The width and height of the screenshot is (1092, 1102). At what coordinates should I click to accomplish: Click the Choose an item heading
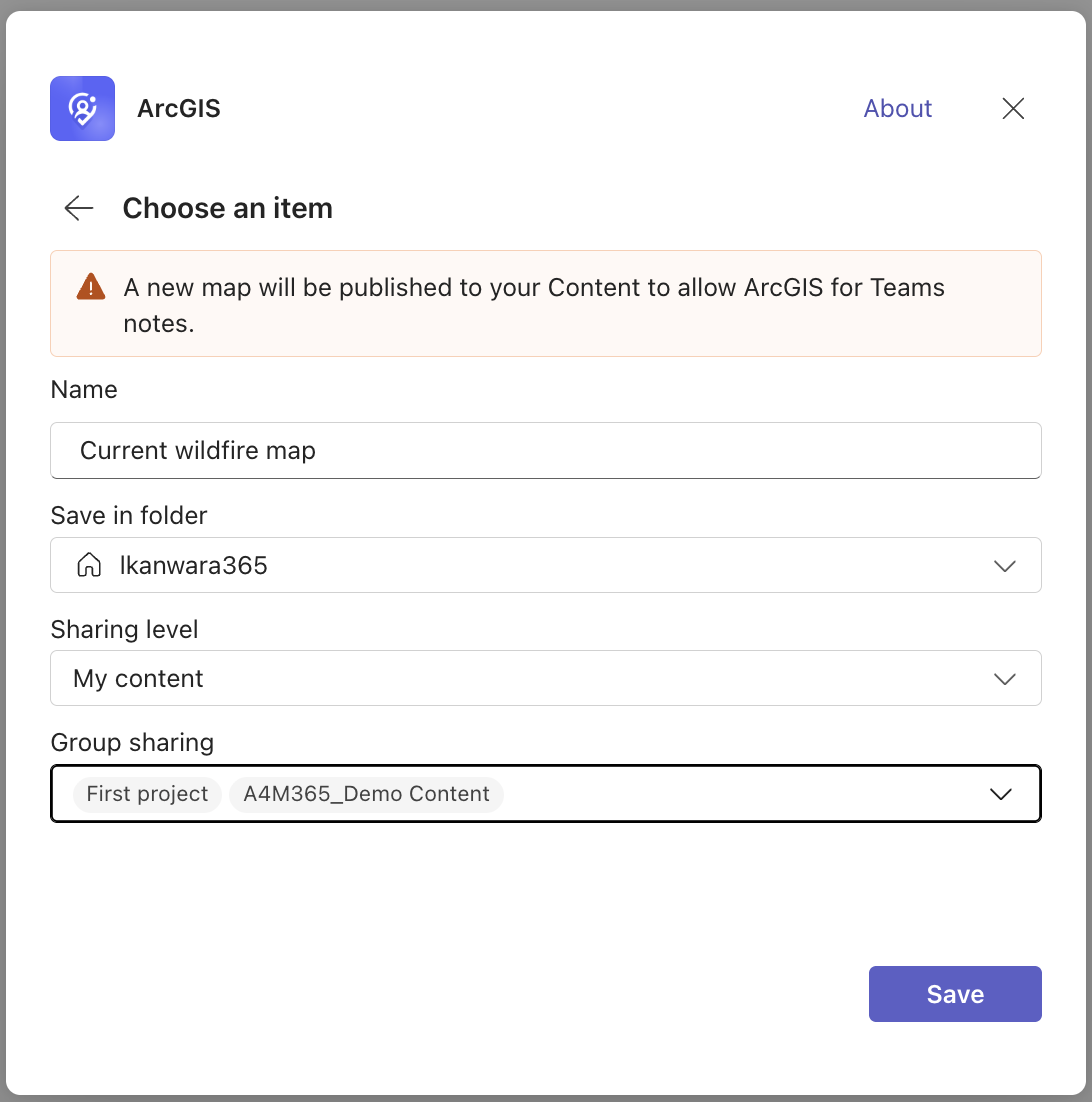click(x=227, y=208)
